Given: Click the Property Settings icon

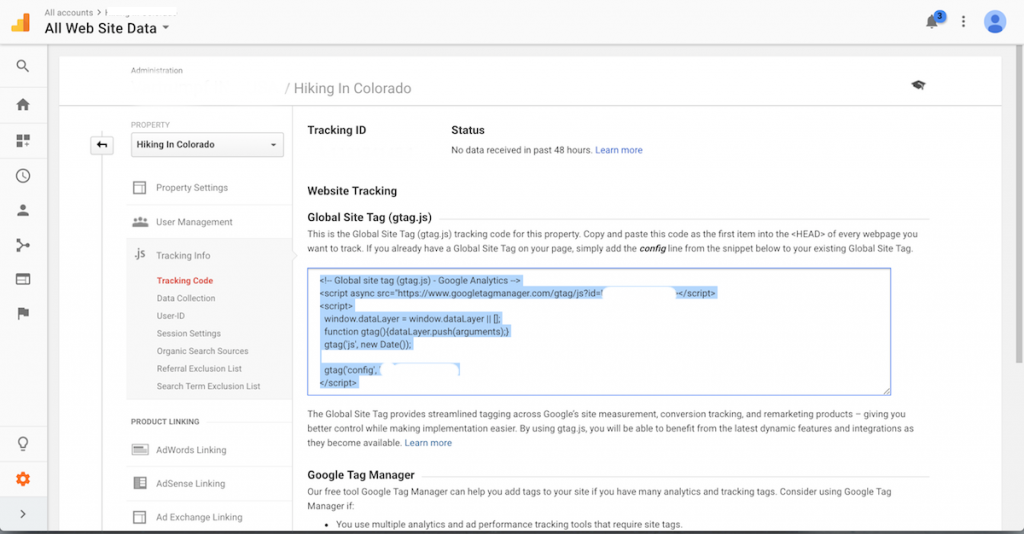Looking at the screenshot, I should [140, 188].
